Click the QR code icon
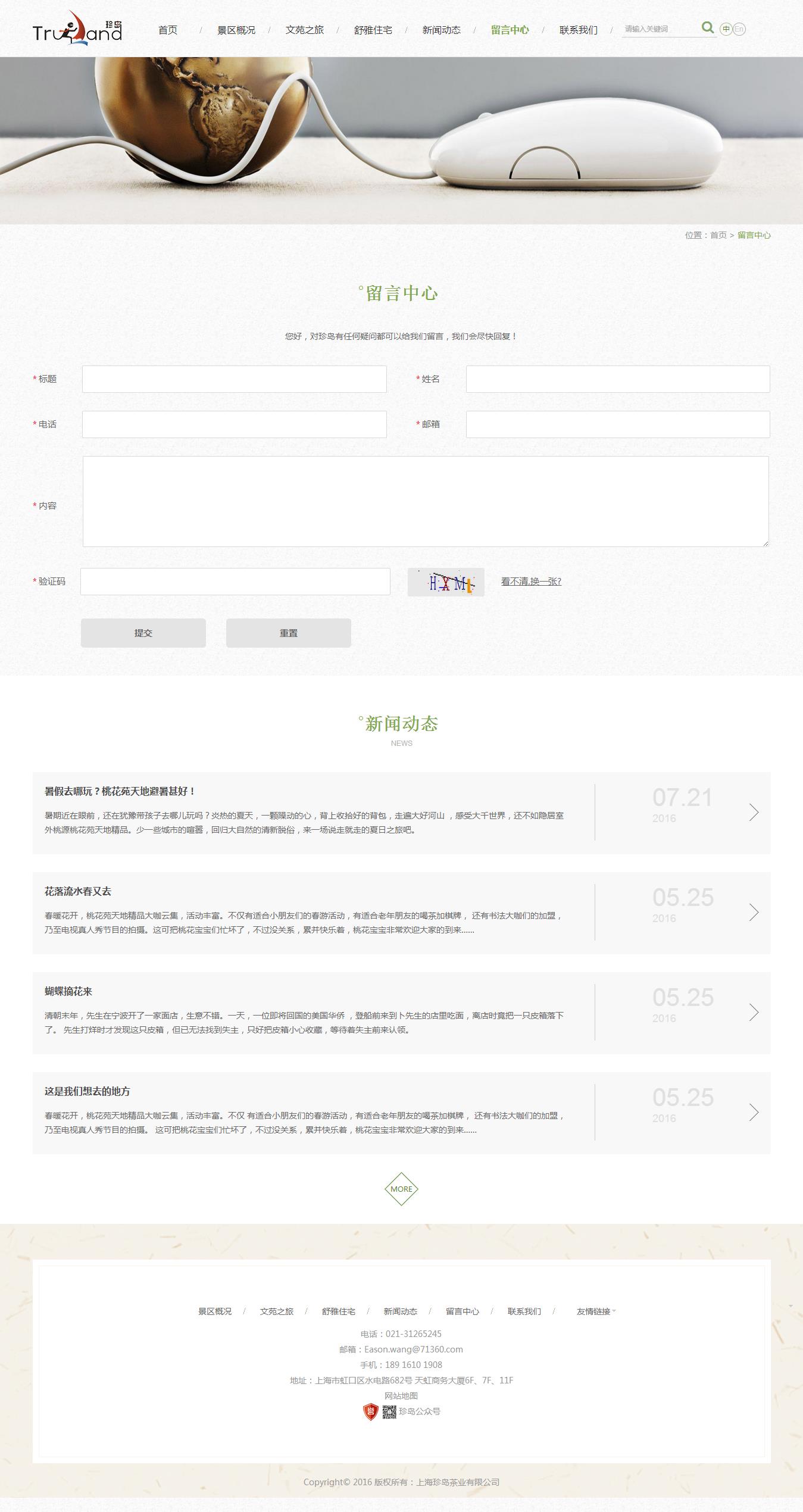Screen dimensions: 803x1512 [389, 1412]
